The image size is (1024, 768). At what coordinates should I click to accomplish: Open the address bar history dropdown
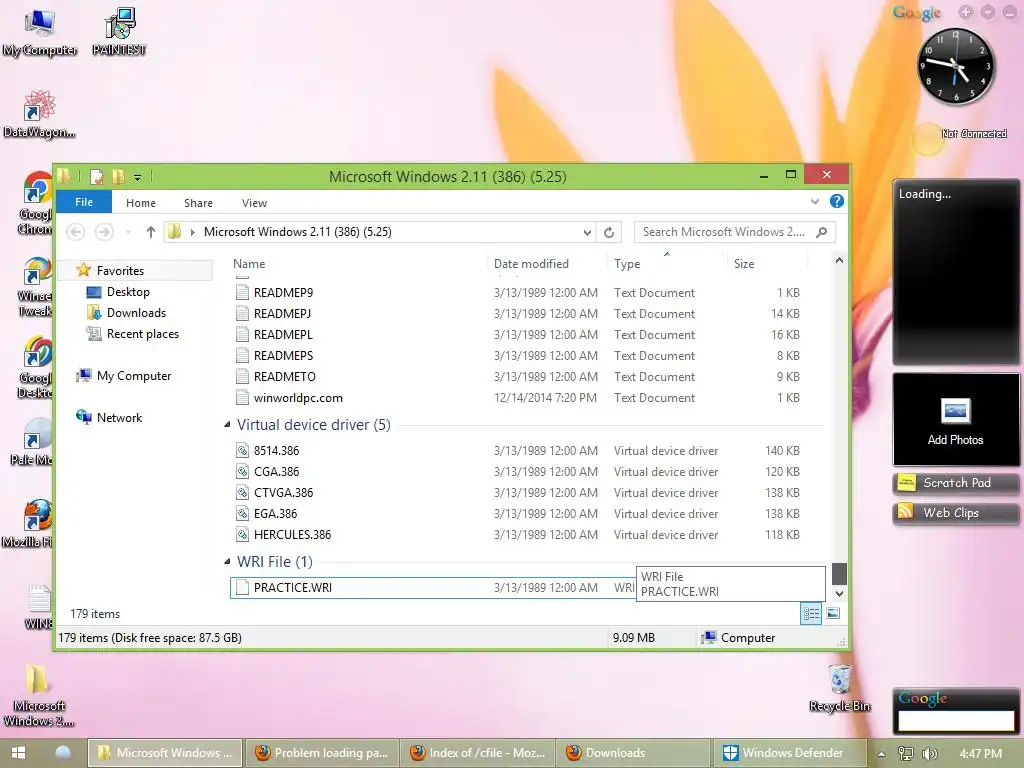587,232
